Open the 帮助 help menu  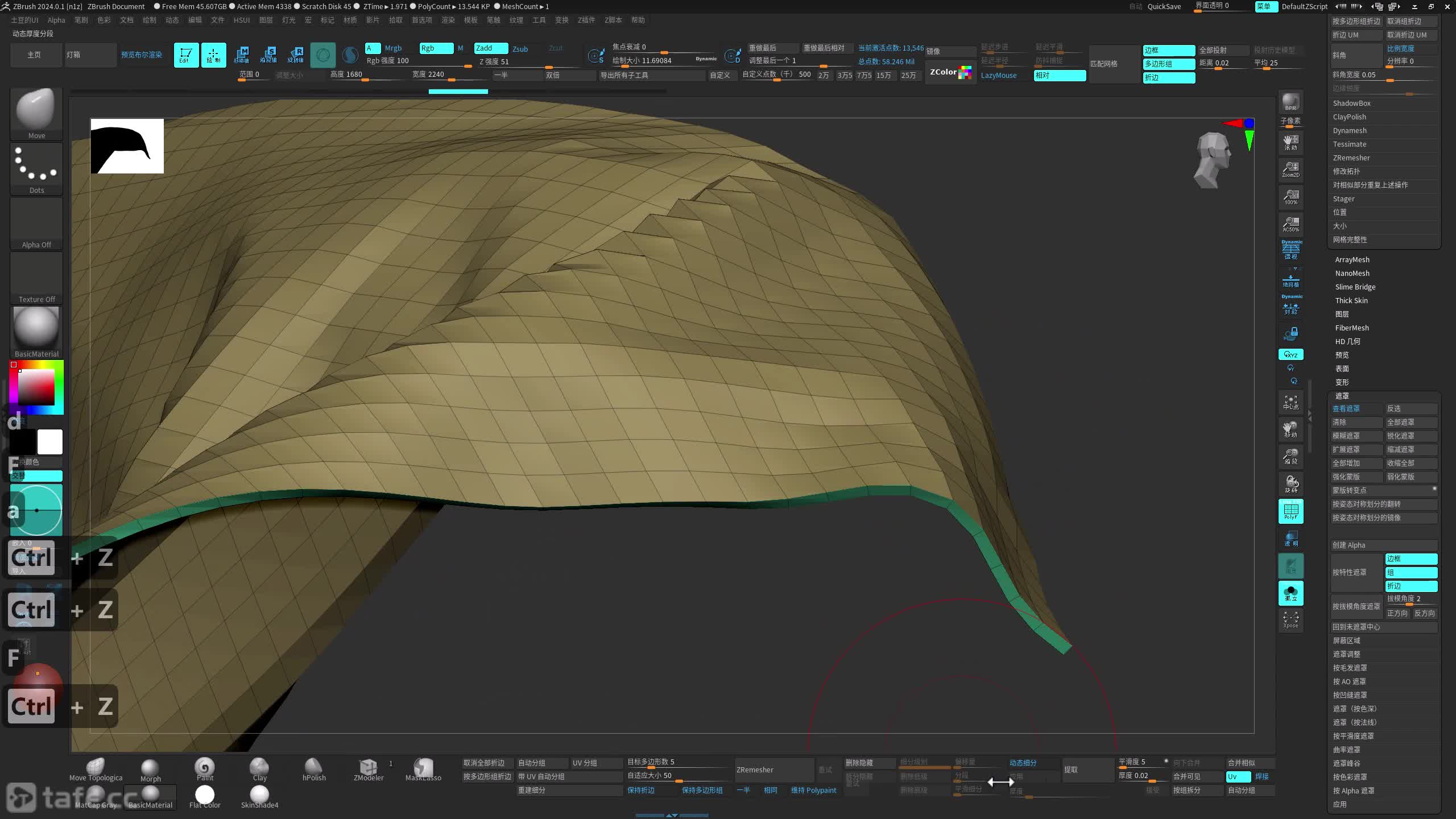tap(638, 20)
